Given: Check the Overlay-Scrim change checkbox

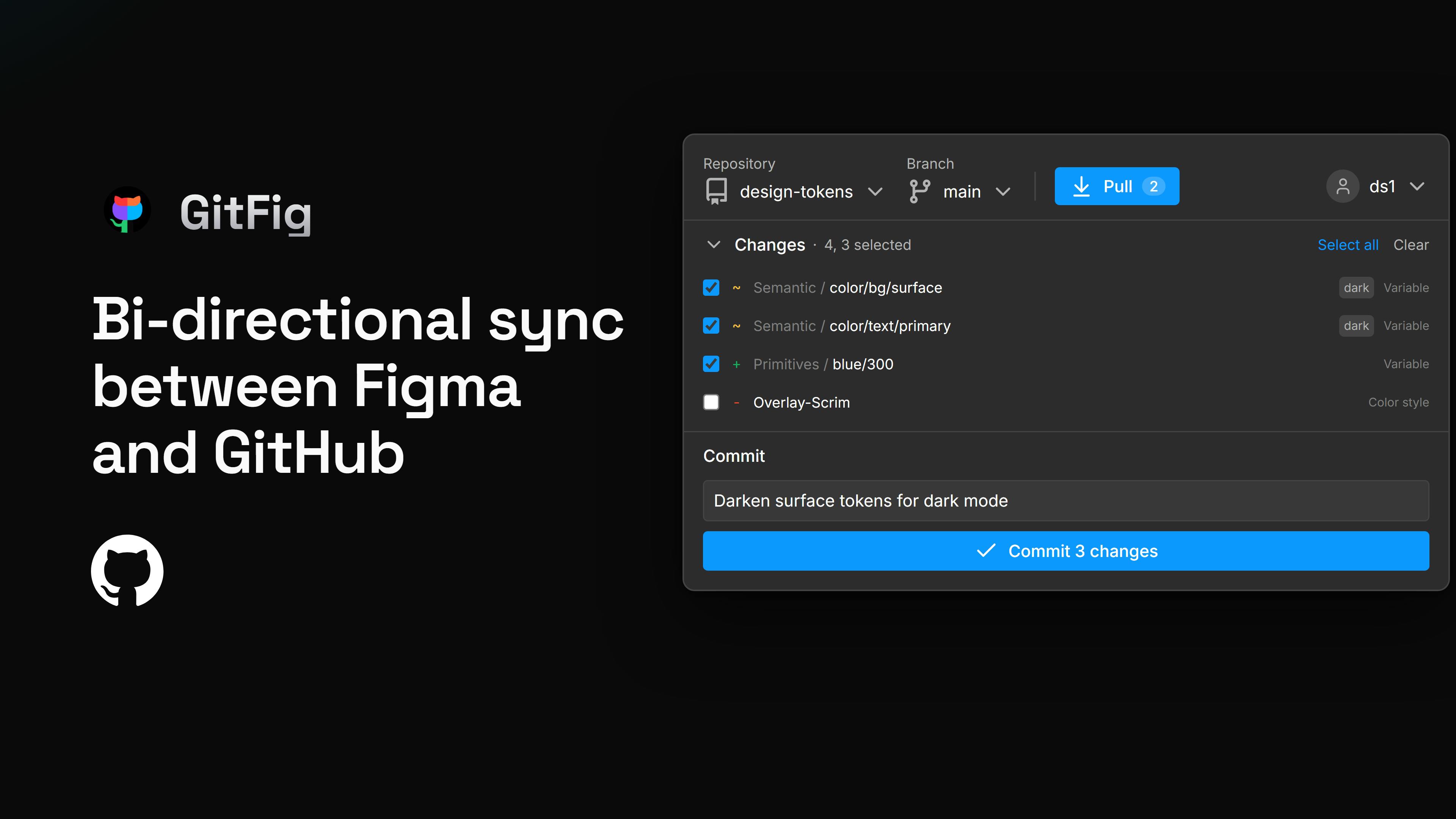Looking at the screenshot, I should click(711, 402).
